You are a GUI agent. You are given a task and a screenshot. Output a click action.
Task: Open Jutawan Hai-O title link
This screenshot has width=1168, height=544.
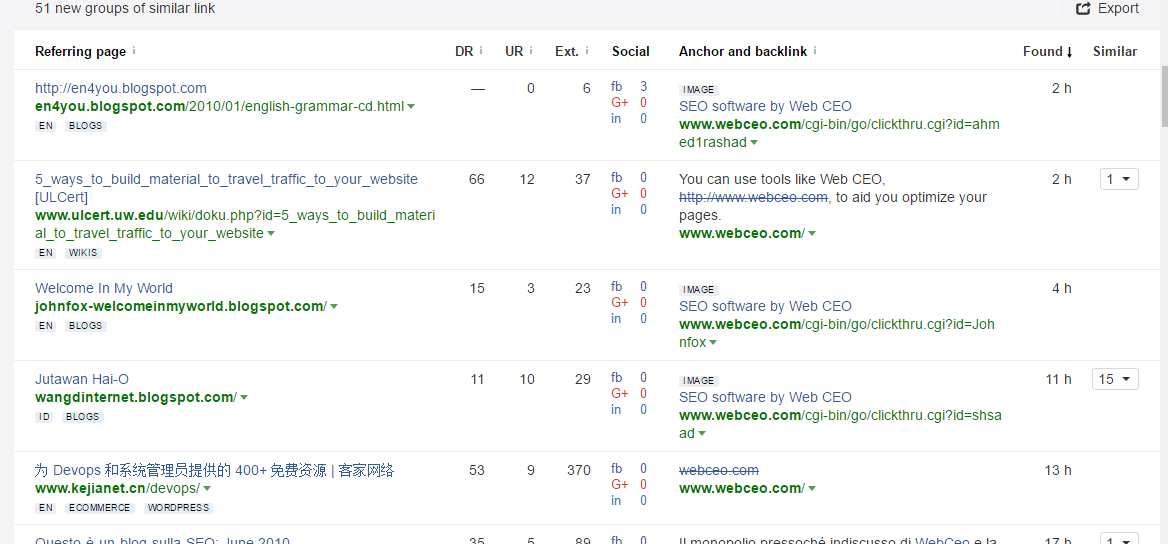(82, 379)
